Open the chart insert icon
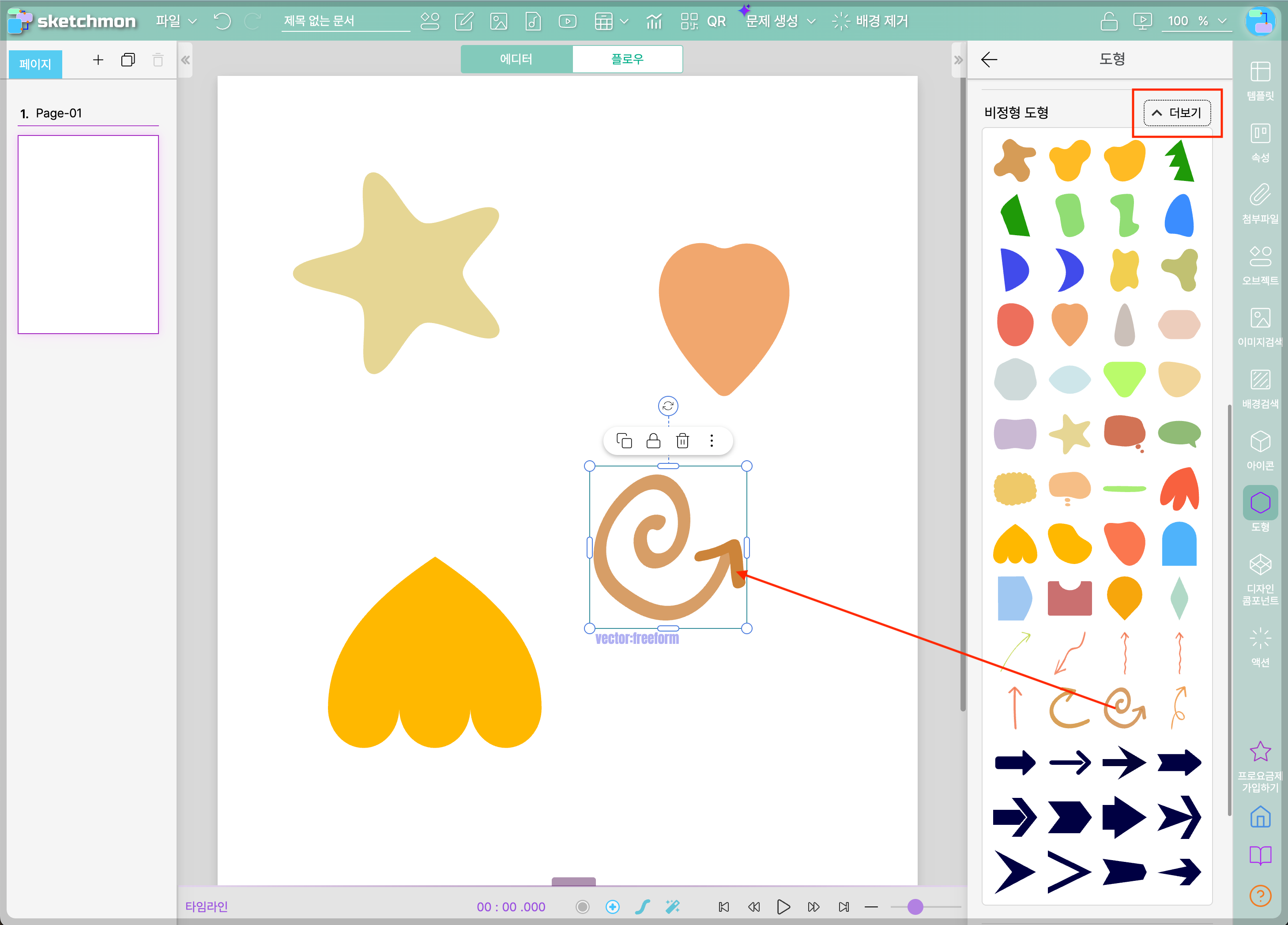Image resolution: width=1288 pixels, height=925 pixels. tap(654, 22)
